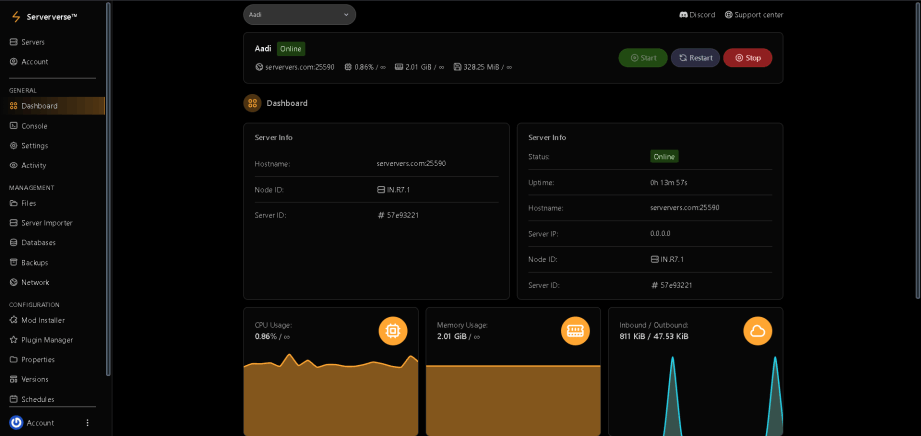Click the orange cloud network icon
The image size is (921, 436).
(x=758, y=331)
